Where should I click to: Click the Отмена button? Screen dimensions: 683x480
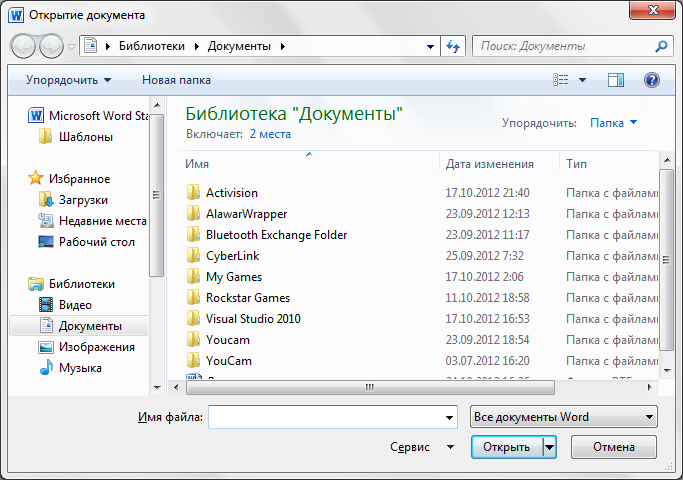[613, 447]
